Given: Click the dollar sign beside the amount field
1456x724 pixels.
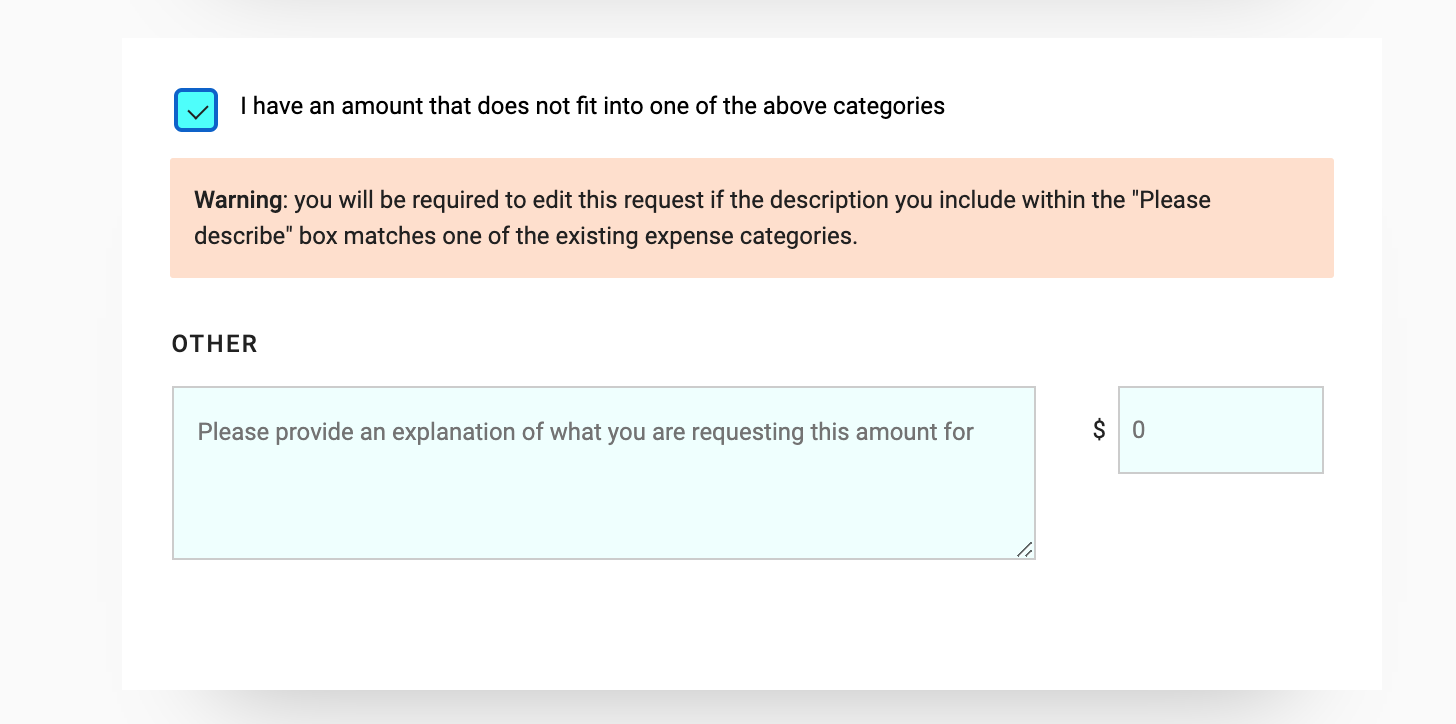Looking at the screenshot, I should (x=1099, y=430).
